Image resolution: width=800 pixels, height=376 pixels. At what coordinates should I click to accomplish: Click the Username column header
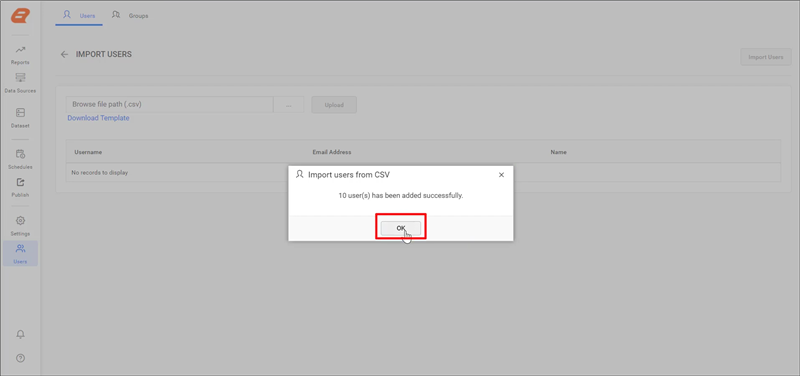(88, 152)
